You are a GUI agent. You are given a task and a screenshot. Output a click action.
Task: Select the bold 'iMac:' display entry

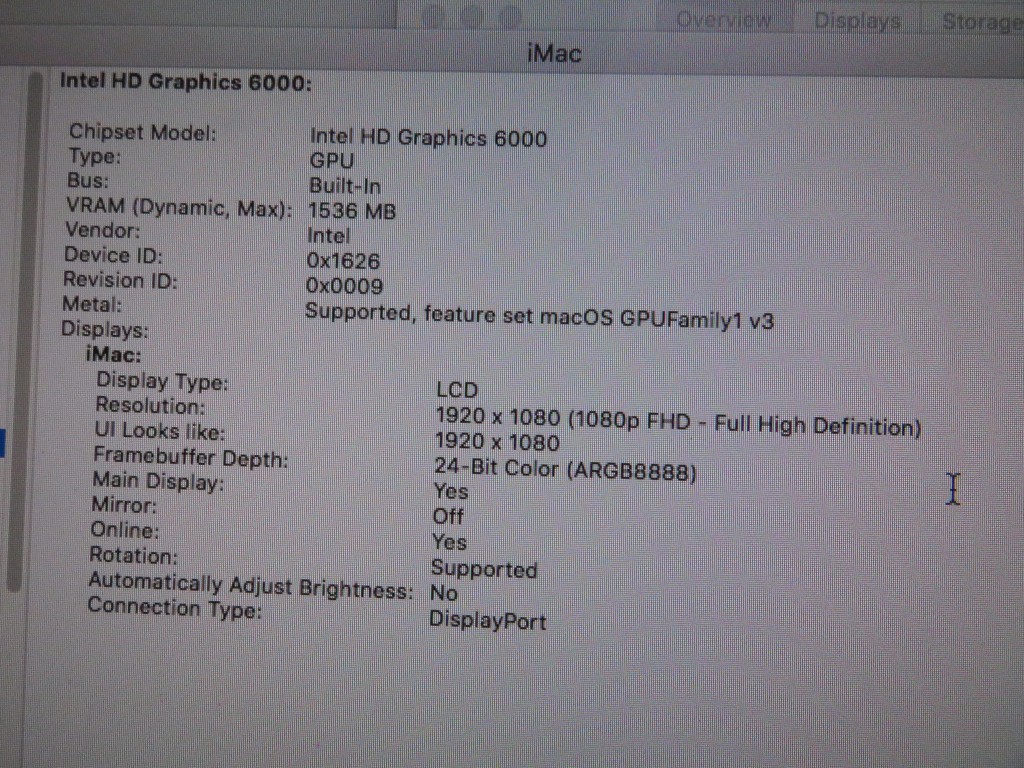[113, 355]
